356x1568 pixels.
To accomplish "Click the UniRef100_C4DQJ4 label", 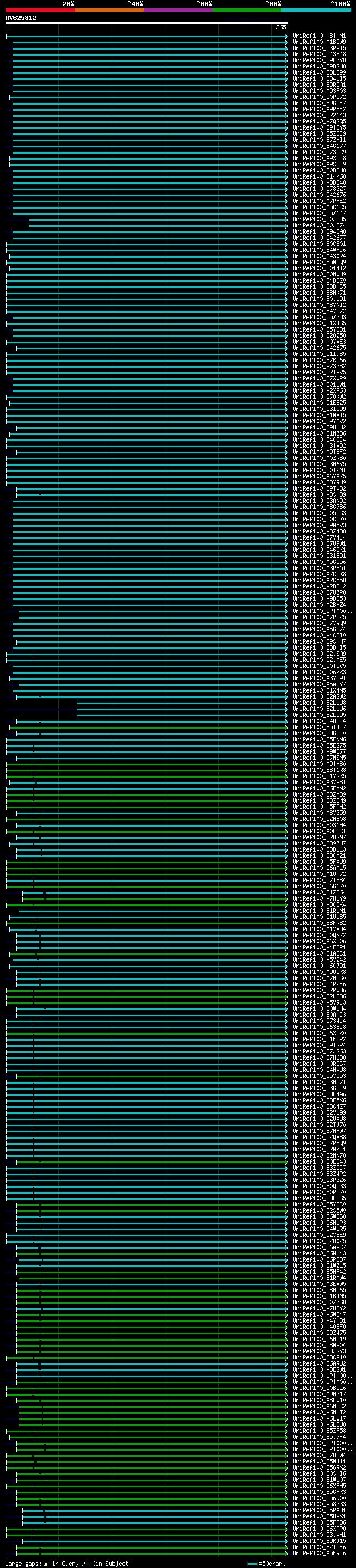I will point(319,721).
